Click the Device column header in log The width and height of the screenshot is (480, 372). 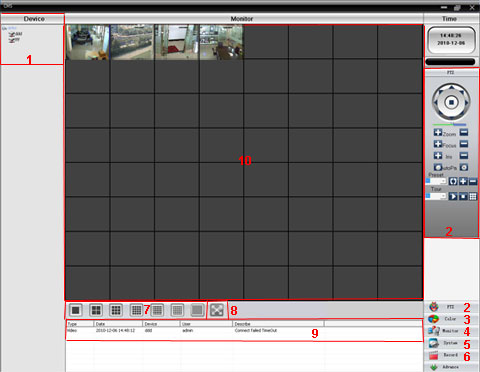click(x=162, y=324)
